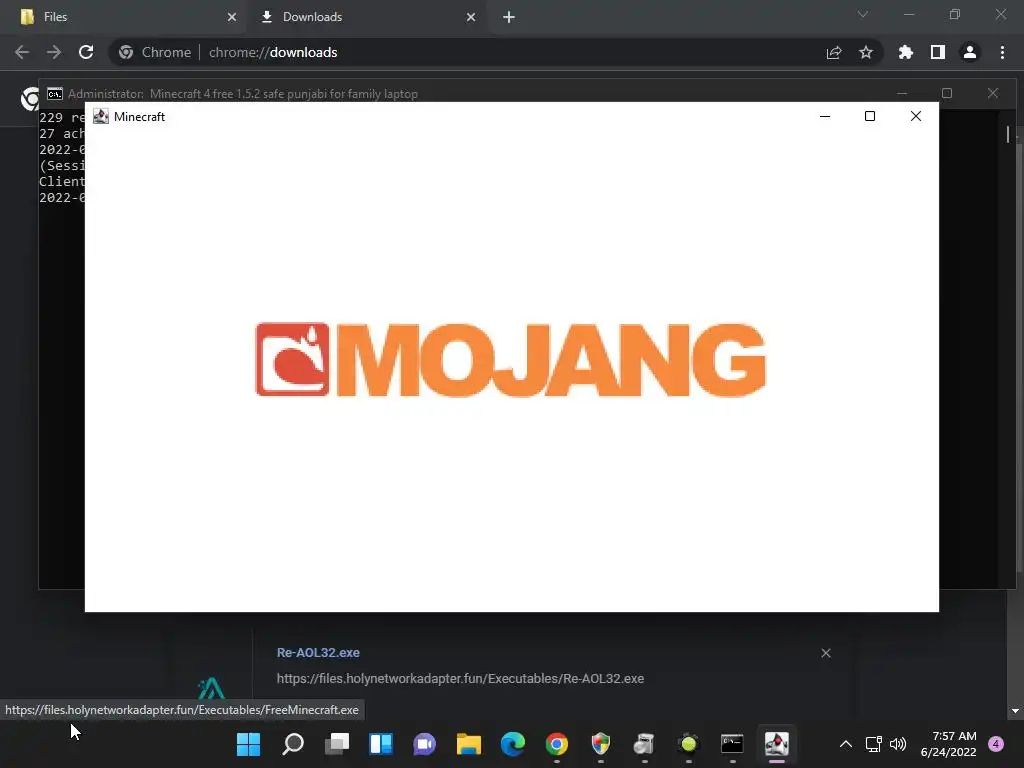This screenshot has width=1024, height=768.
Task: Reload the chrome://downloads page
Action: (x=86, y=52)
